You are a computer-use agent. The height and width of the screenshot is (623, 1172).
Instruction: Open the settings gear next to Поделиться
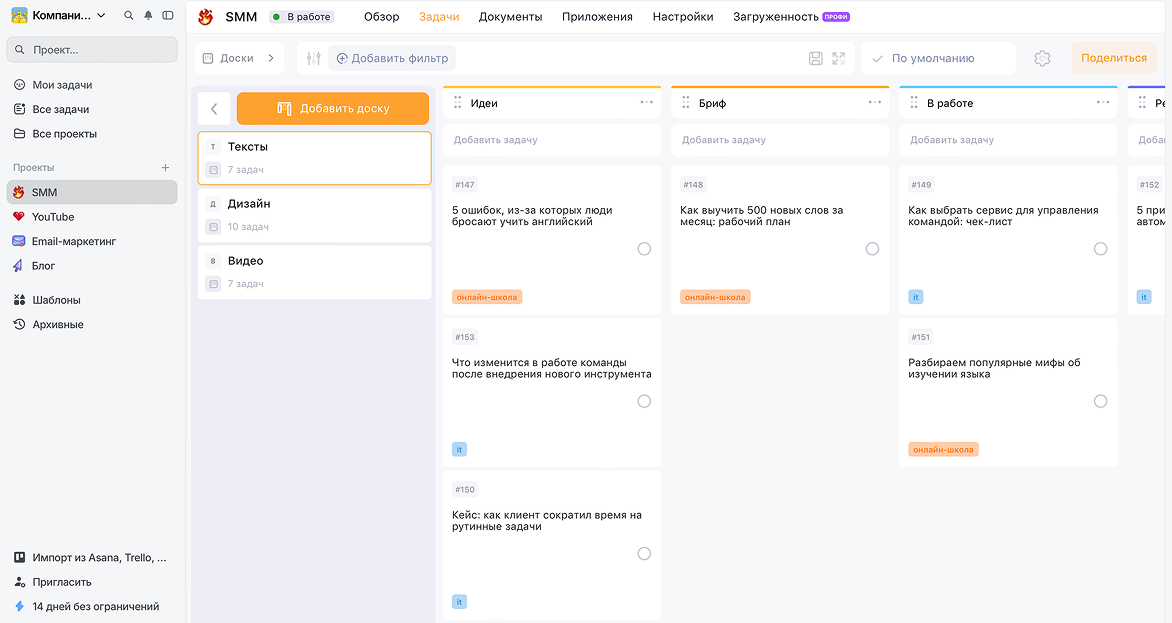[x=1042, y=58]
